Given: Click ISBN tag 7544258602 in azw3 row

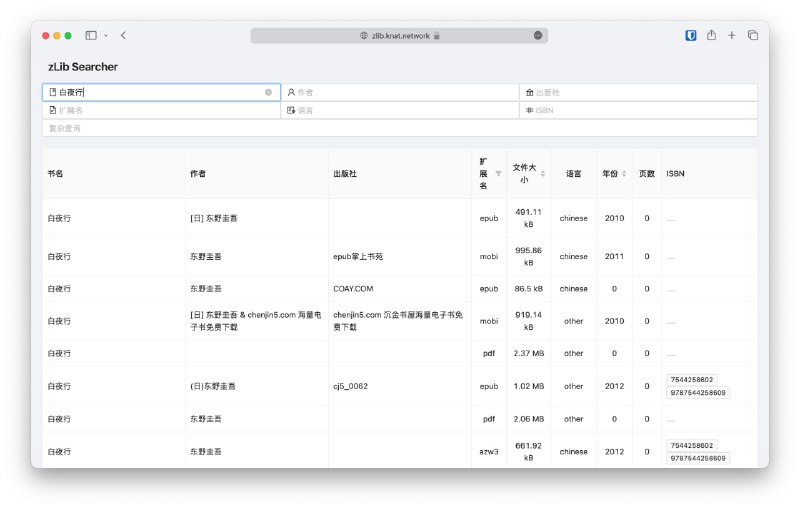Looking at the screenshot, I should pos(692,445).
